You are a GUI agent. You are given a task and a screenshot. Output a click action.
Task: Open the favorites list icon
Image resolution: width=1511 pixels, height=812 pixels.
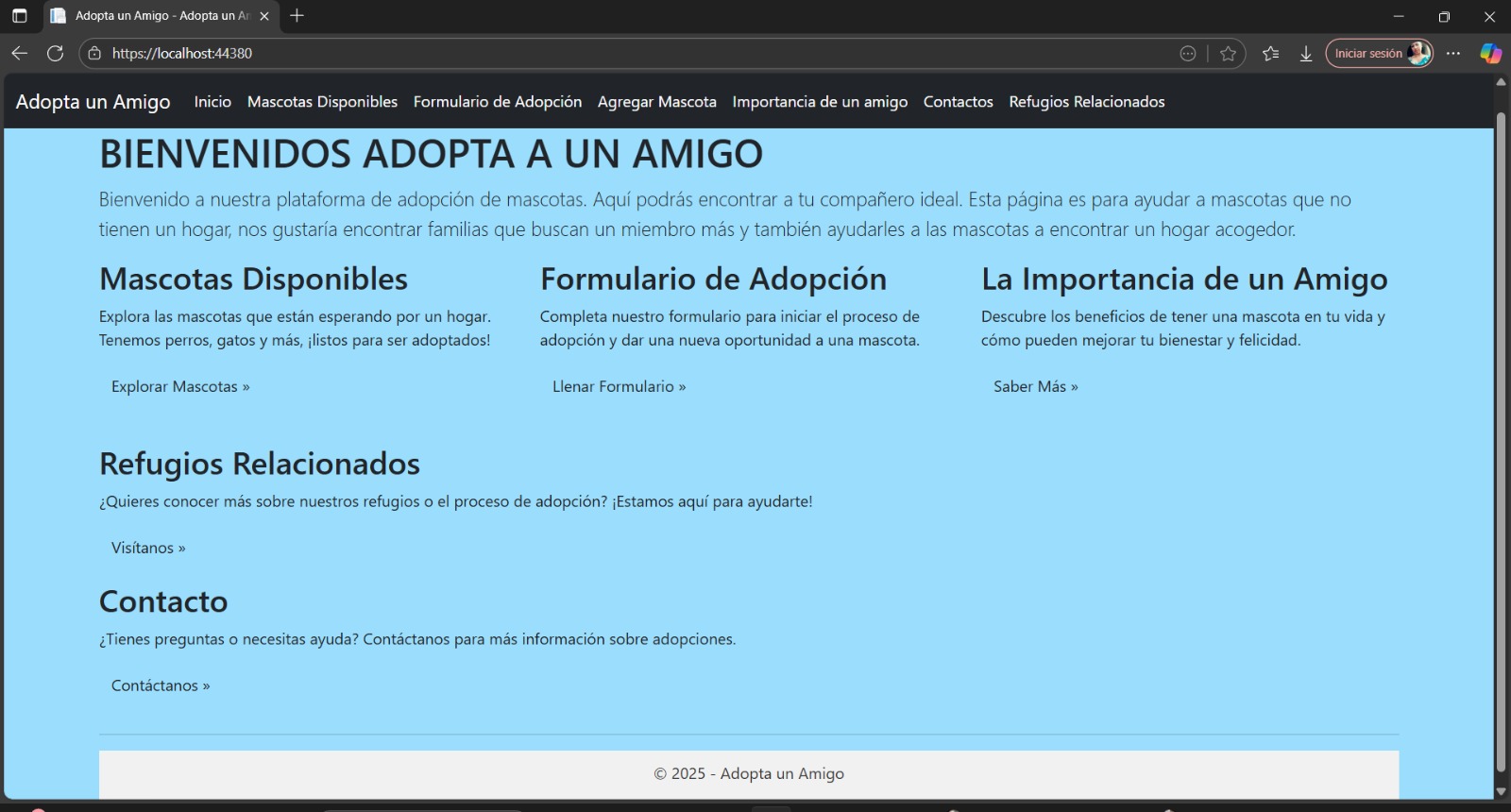[1271, 54]
